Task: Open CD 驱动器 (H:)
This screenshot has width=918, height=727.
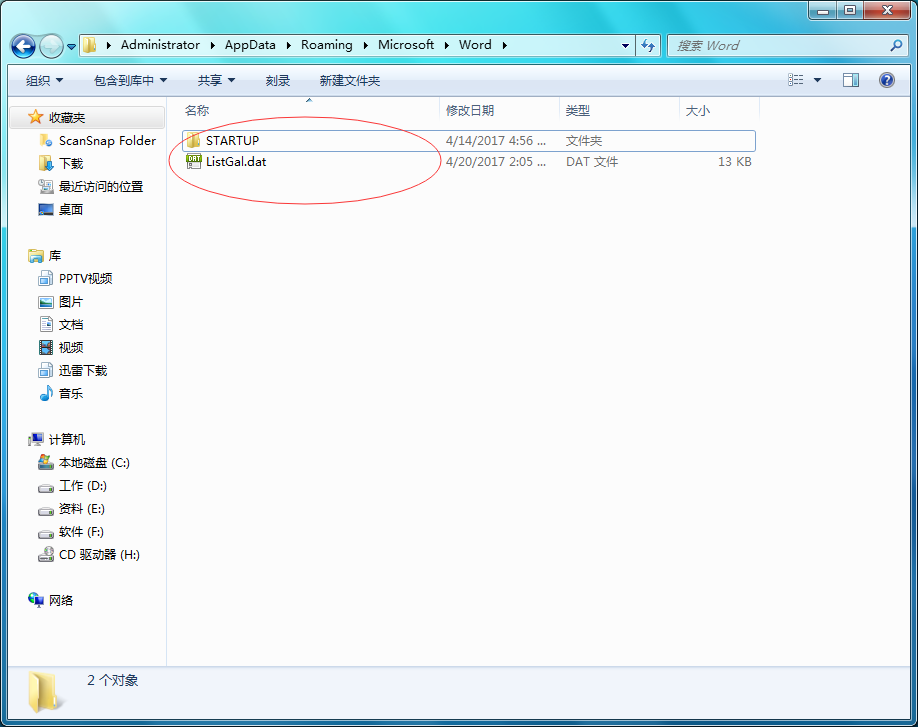Action: (99, 554)
